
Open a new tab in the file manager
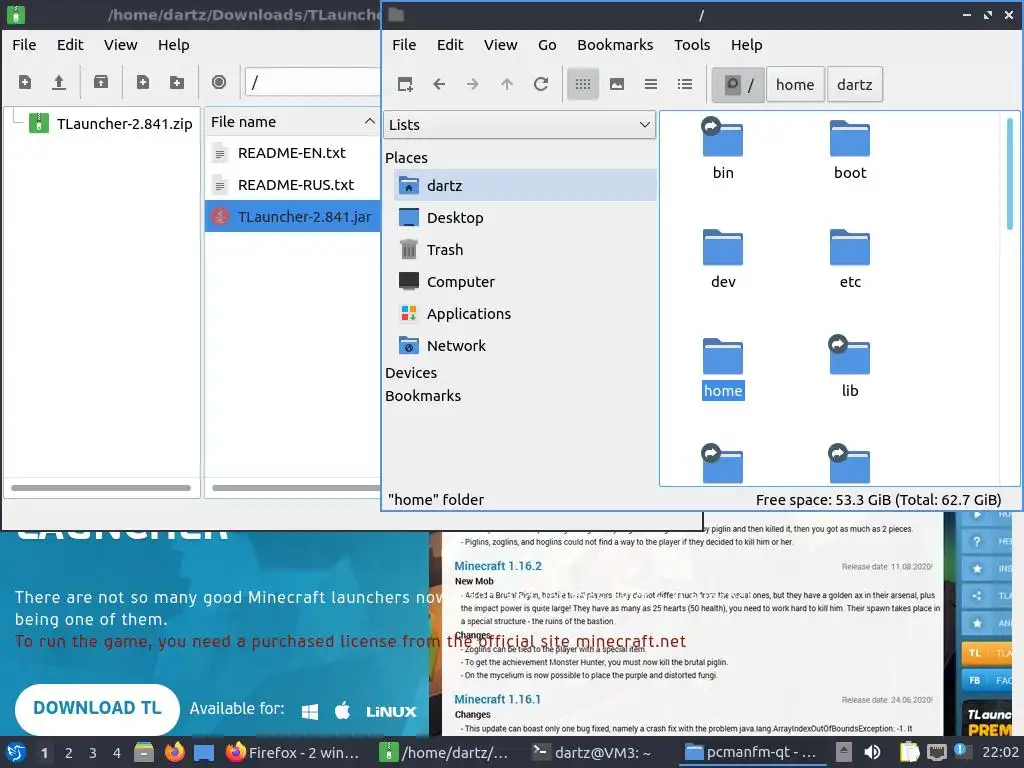(x=405, y=84)
